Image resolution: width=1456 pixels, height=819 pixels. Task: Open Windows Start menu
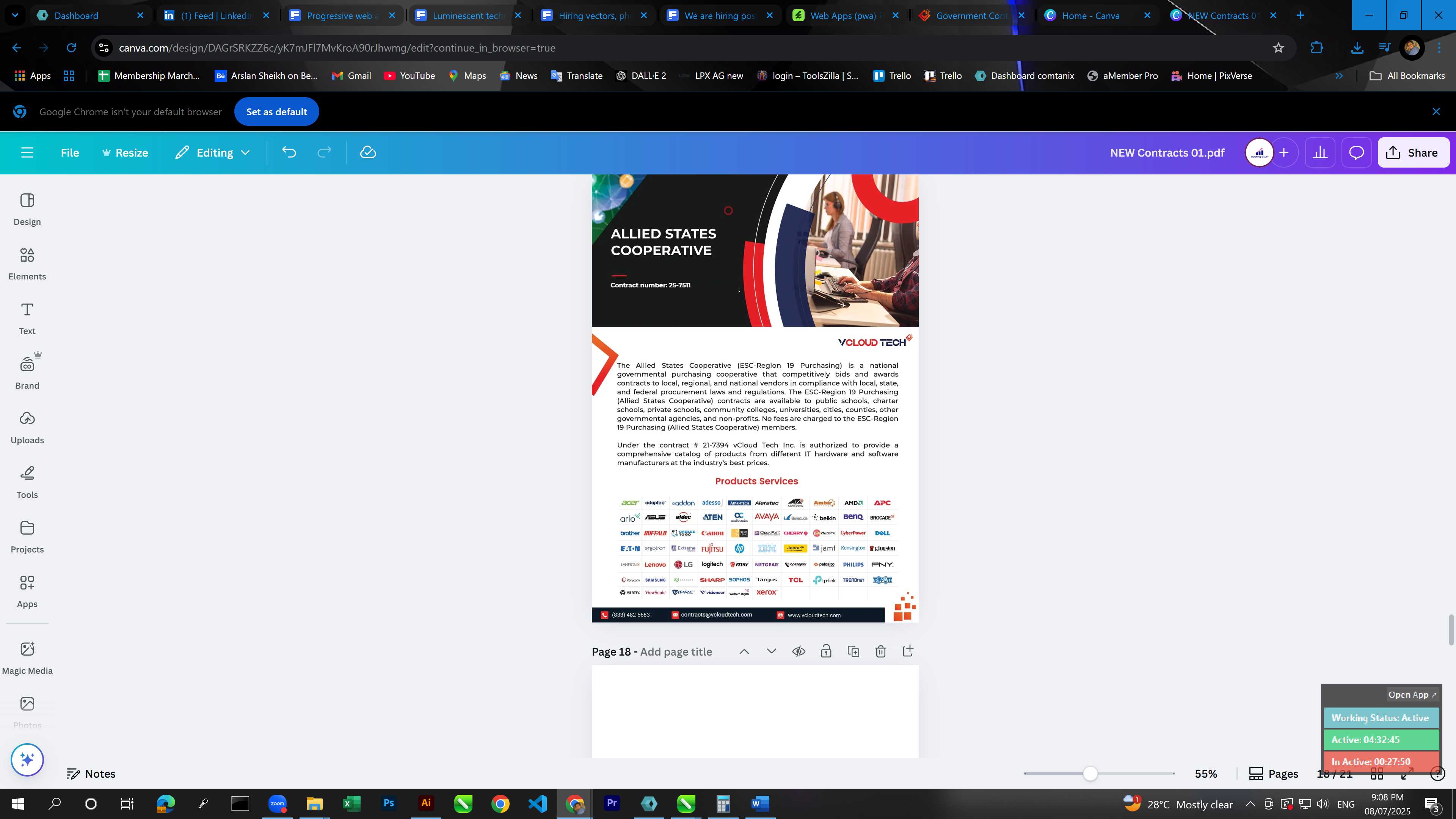pos(17,803)
